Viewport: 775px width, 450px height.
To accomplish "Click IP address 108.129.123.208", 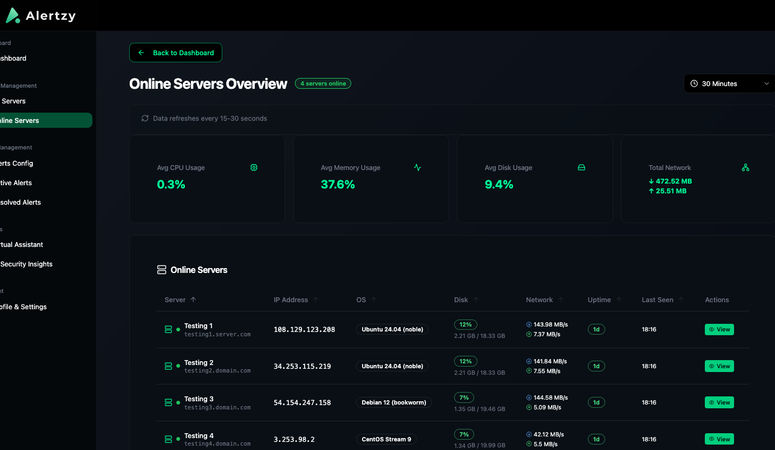I will tap(304, 329).
